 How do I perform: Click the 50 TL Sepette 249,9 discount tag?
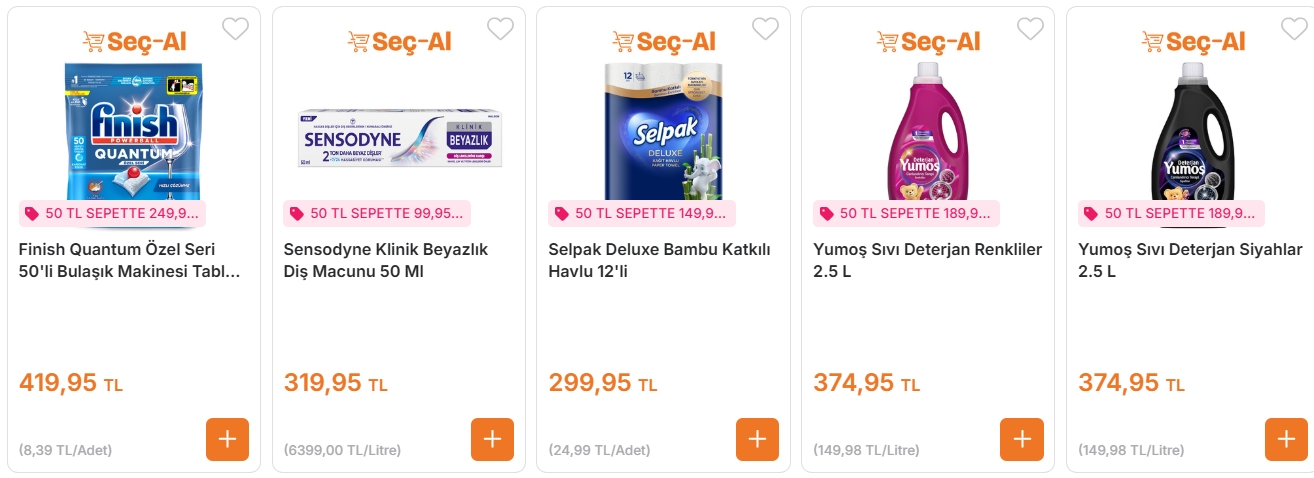(x=112, y=213)
